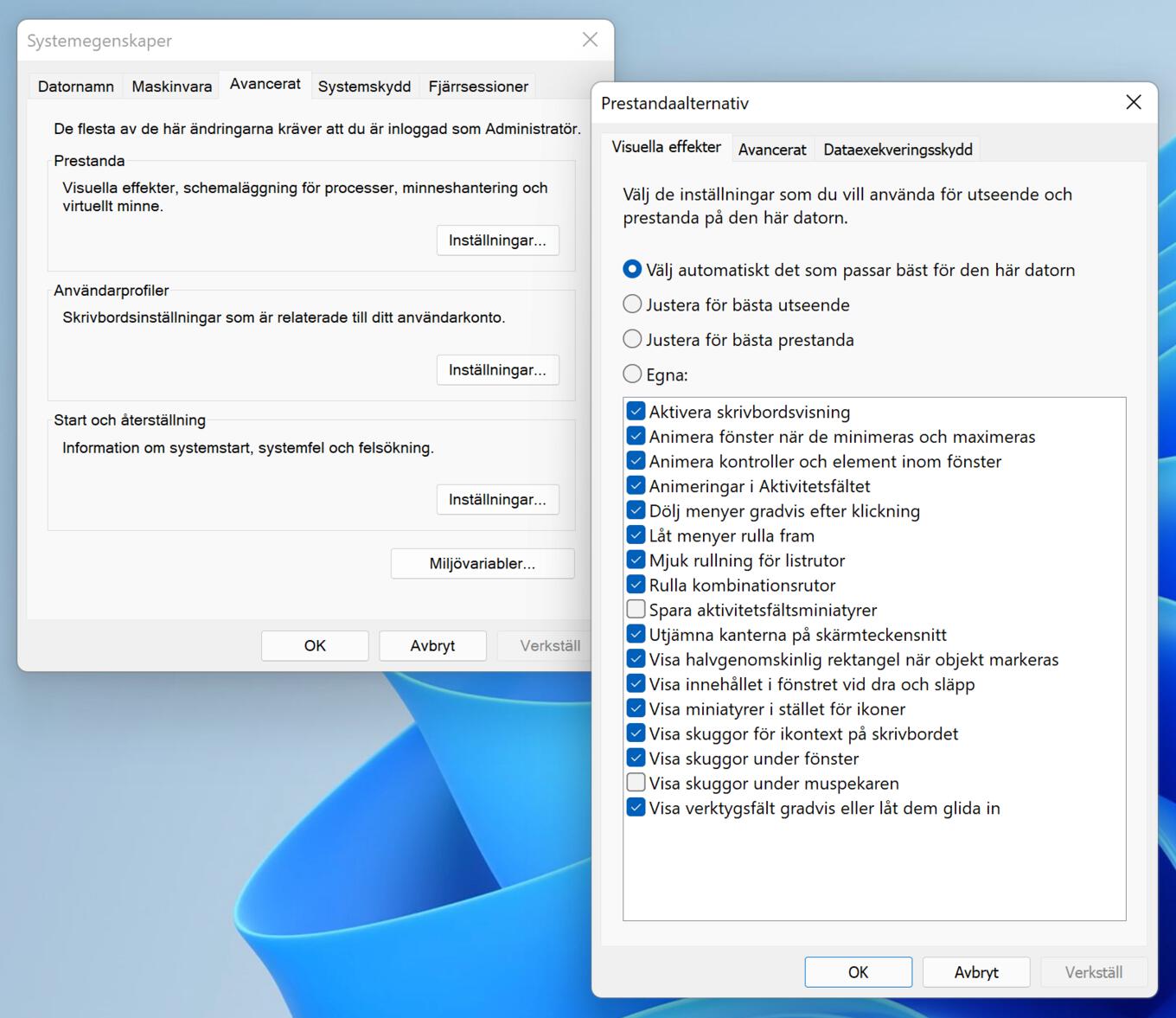Disable 'Låt menyer rulla fram'
Screen dimensions: 1176x1018
(x=636, y=535)
